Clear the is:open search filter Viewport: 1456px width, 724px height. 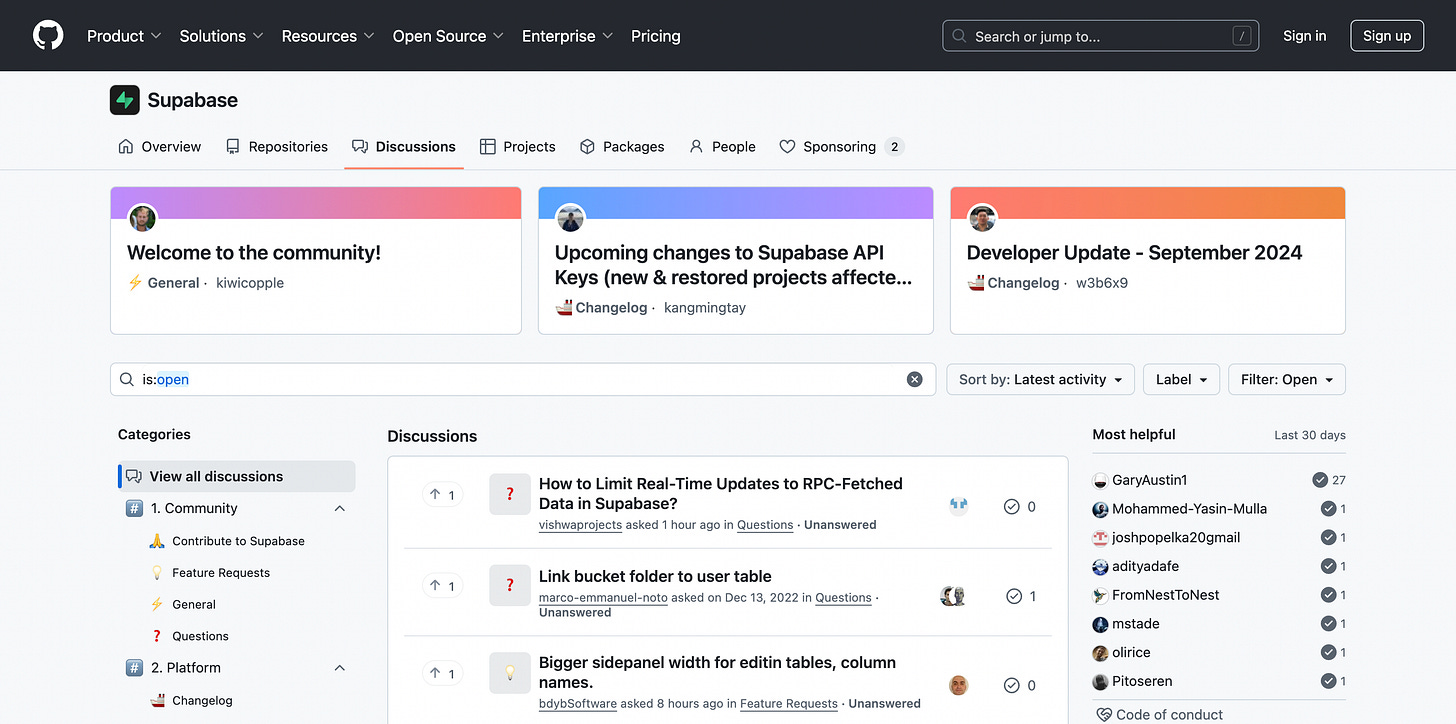coord(914,379)
